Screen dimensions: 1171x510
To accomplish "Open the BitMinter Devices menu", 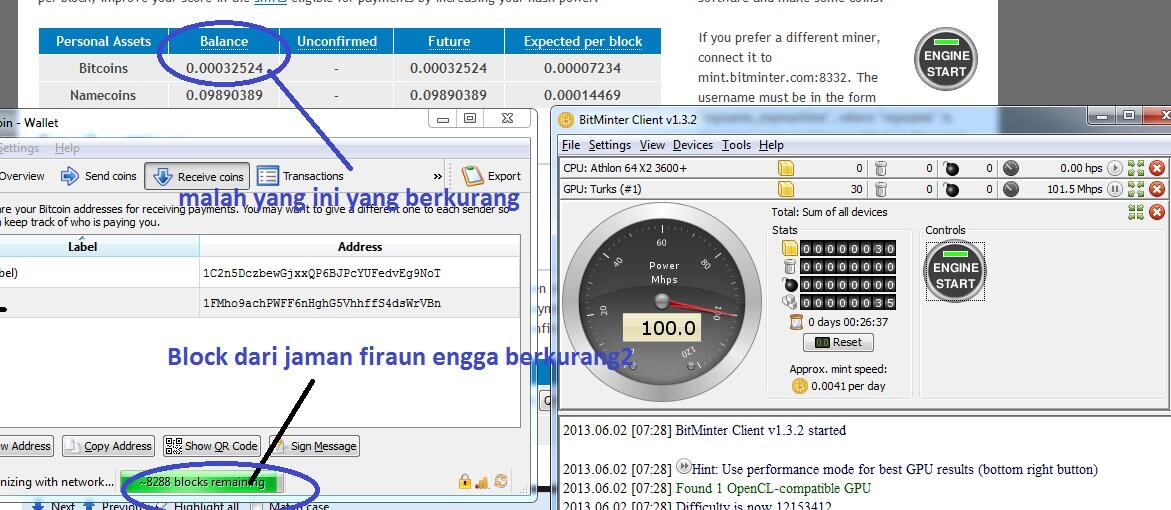I will click(692, 145).
